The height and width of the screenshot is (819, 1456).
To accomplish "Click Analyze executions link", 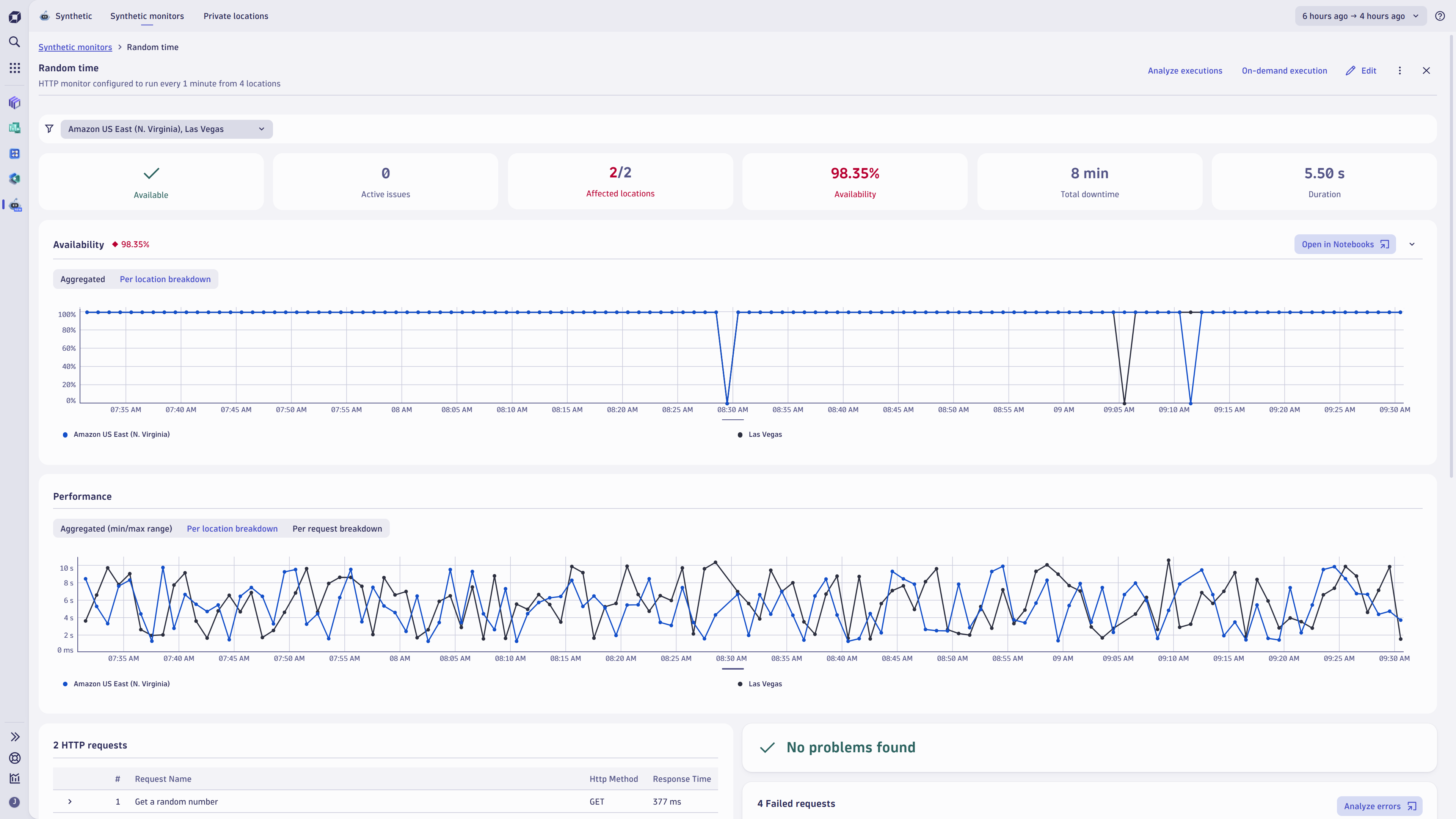I will [x=1185, y=71].
